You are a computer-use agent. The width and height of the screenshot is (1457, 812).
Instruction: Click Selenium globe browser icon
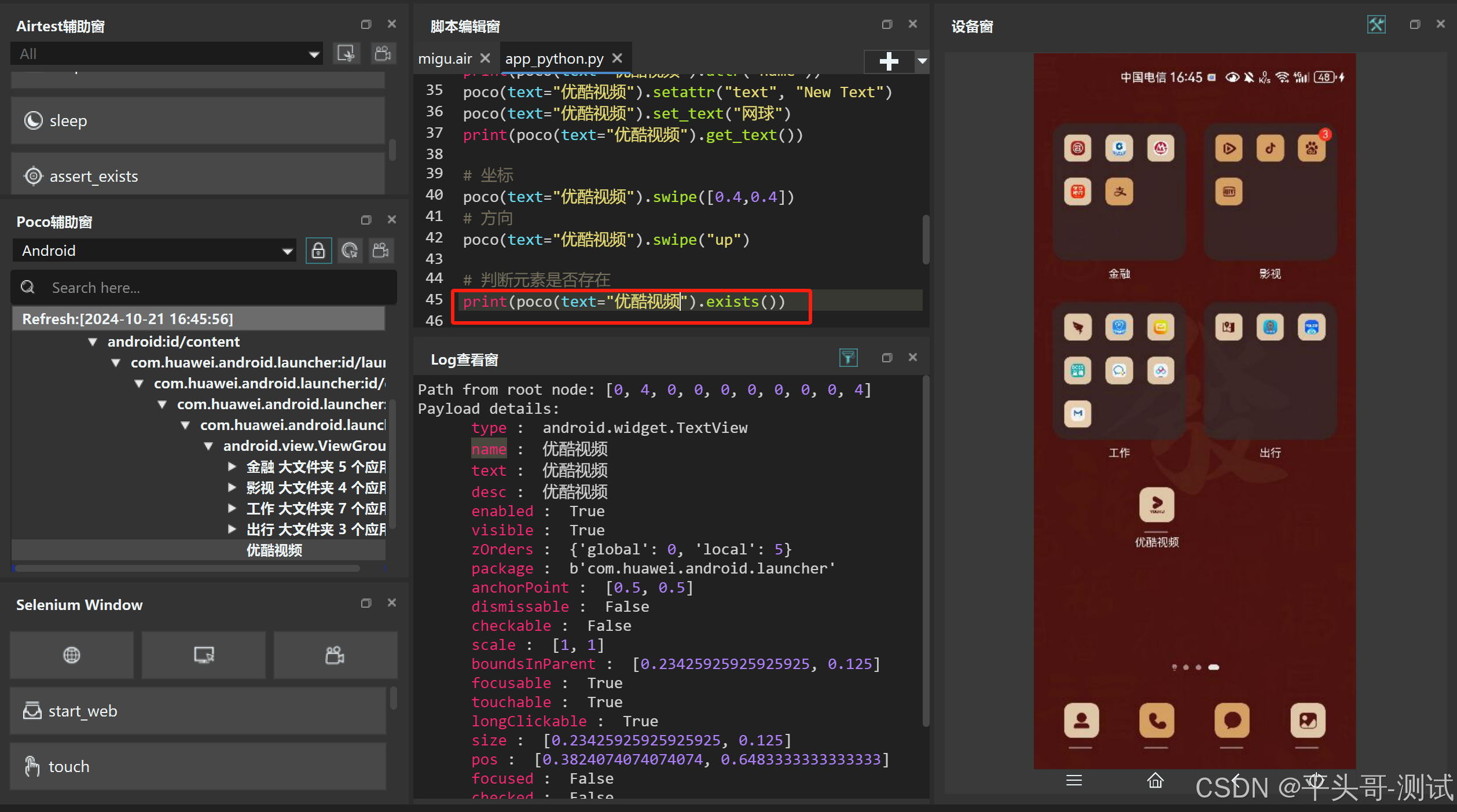click(72, 655)
